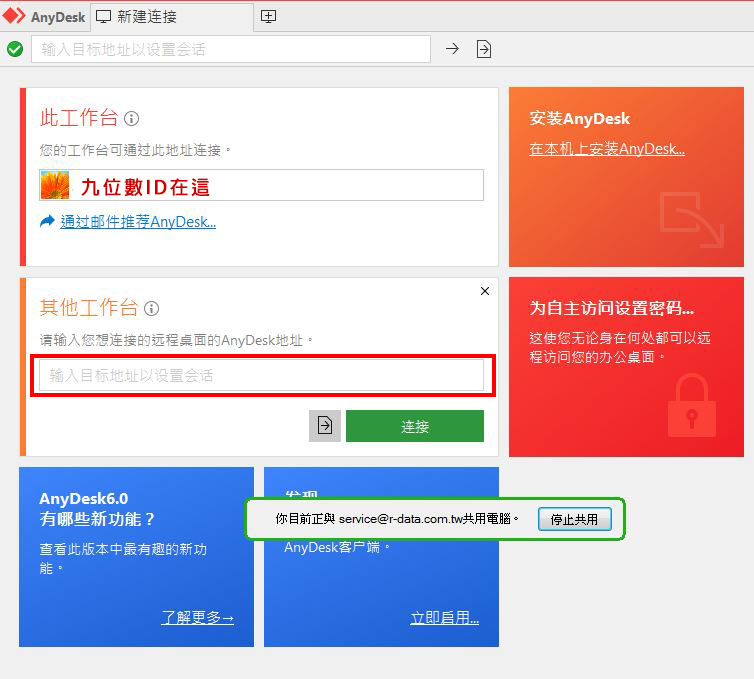Add a new session tab with the plus icon
Screen dimensions: 754x679
(x=268, y=17)
